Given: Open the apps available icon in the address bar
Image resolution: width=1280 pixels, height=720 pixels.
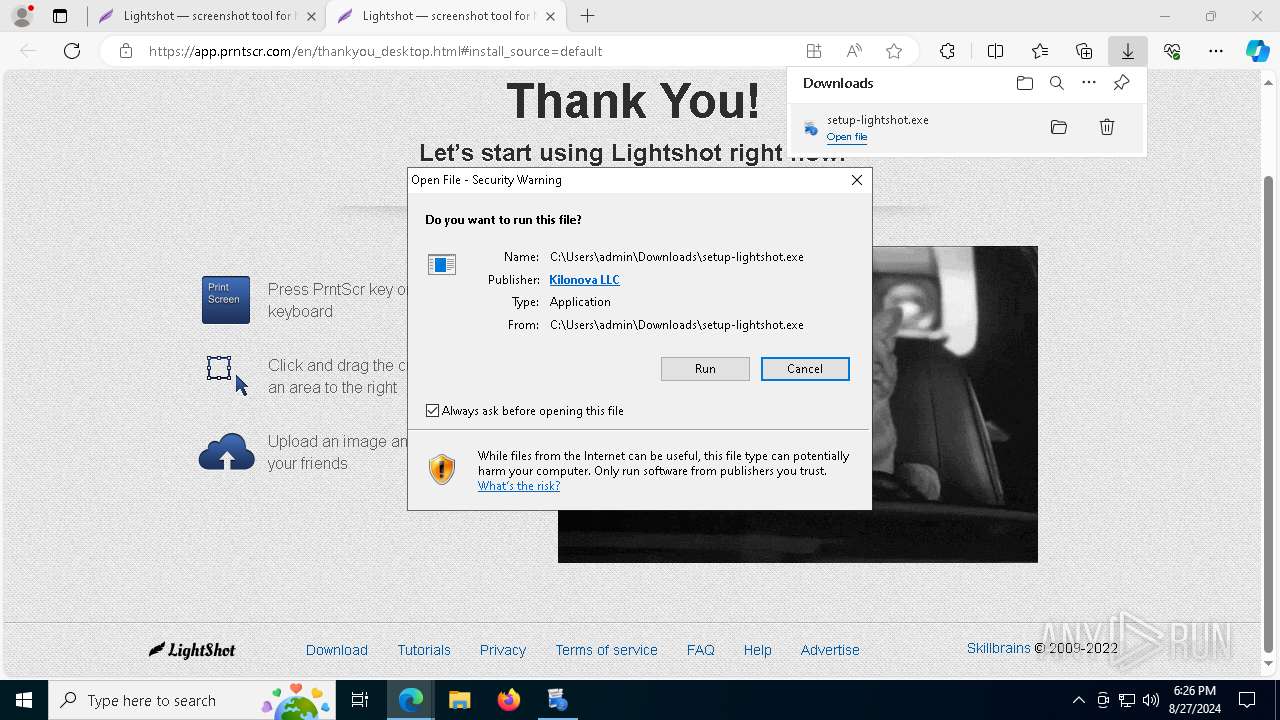Looking at the screenshot, I should (814, 51).
